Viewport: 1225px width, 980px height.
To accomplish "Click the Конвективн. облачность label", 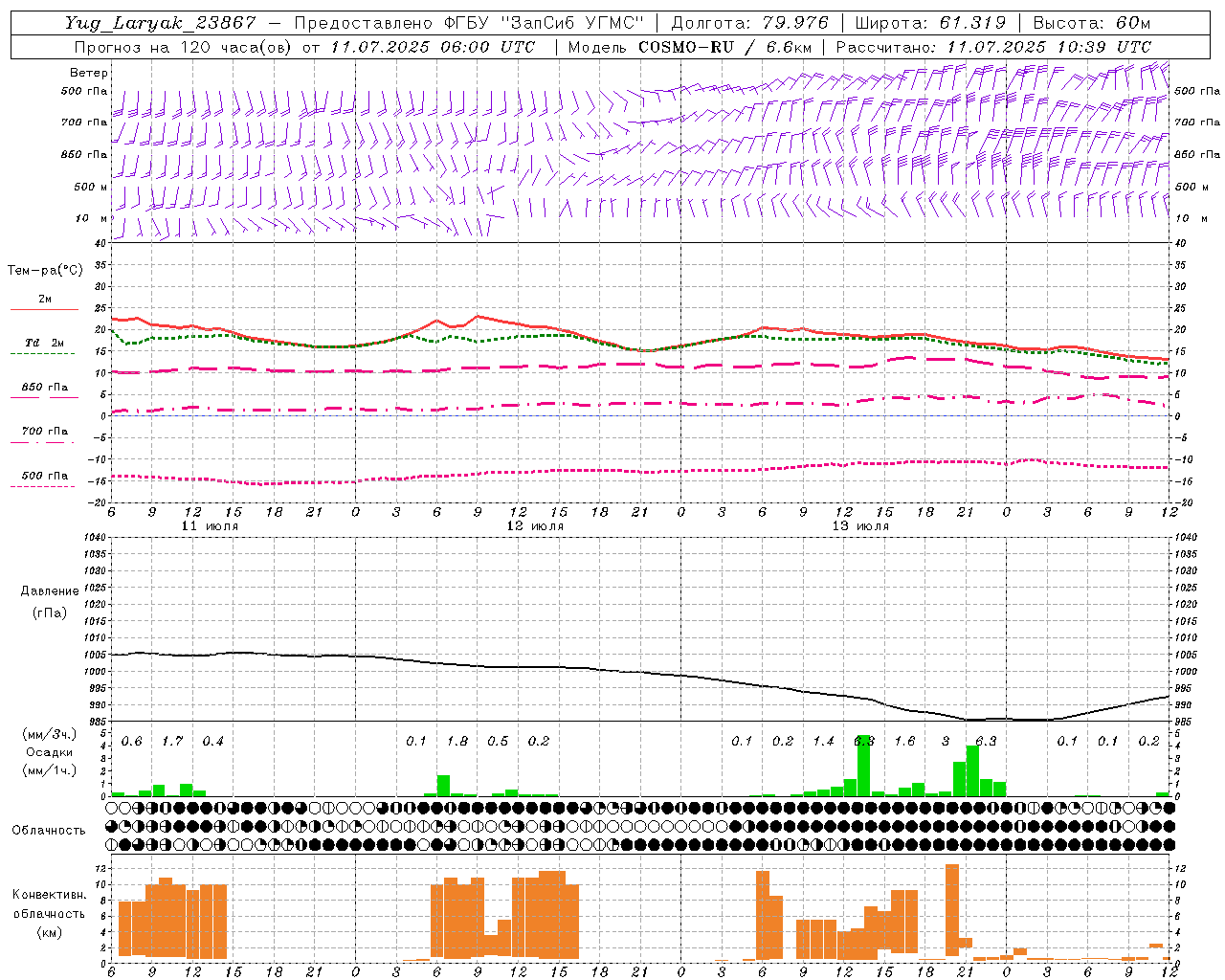I will tap(49, 904).
